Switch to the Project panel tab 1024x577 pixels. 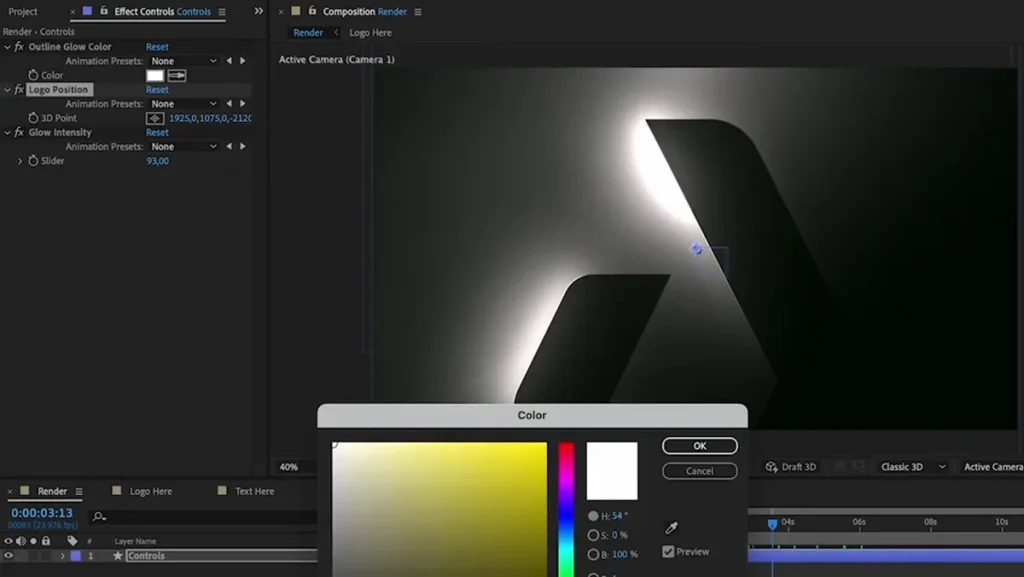point(23,12)
